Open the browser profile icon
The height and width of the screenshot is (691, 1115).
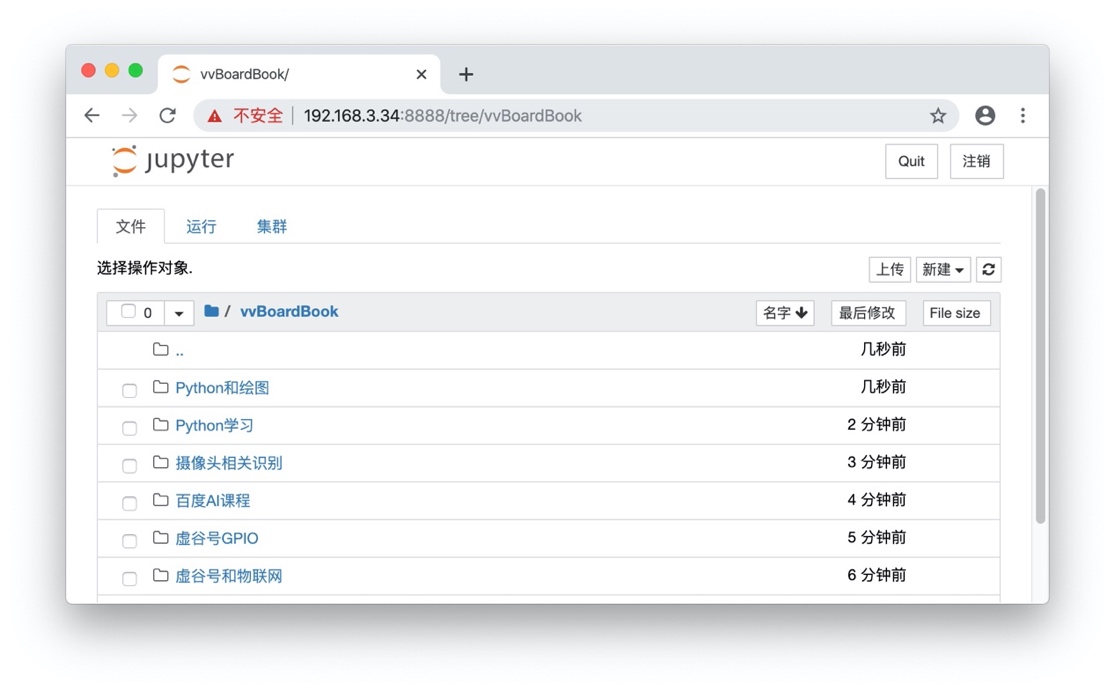pos(985,115)
